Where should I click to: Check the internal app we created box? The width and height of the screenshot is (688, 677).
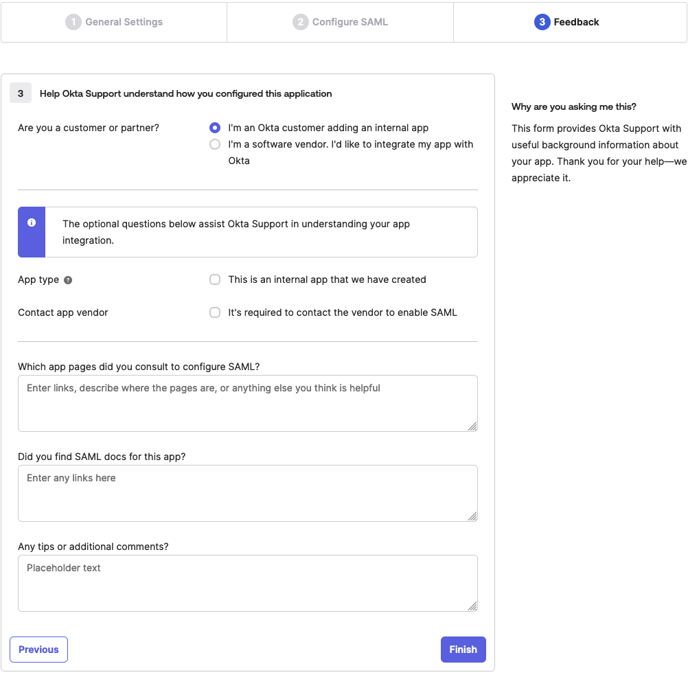coord(215,280)
